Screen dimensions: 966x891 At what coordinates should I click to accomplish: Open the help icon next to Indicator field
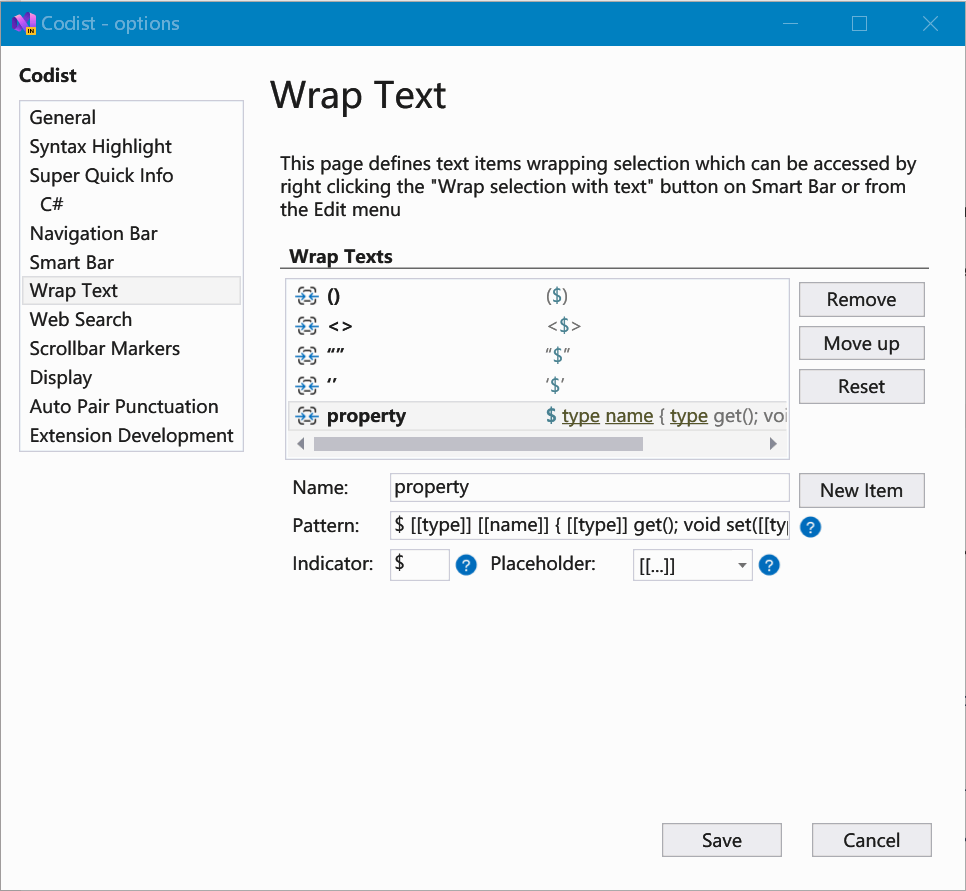pyautogui.click(x=466, y=564)
